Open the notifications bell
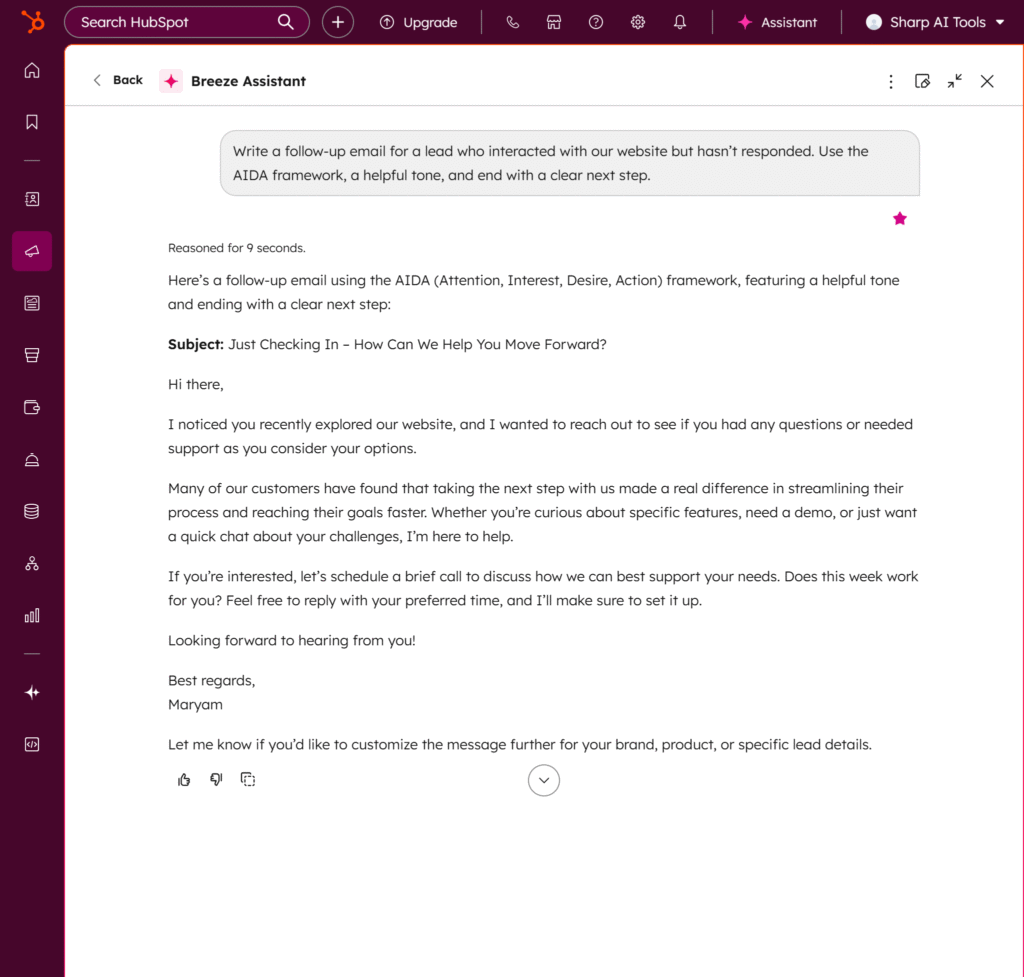 tap(680, 22)
